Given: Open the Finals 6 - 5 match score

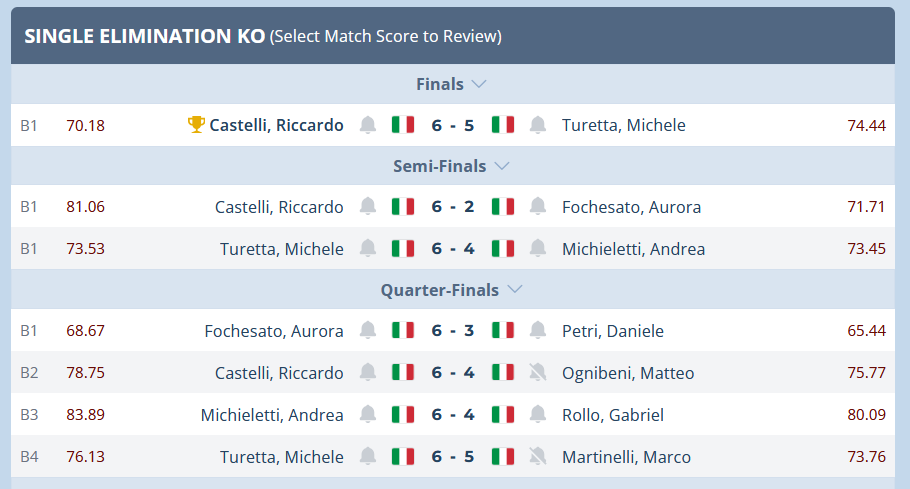Looking at the screenshot, I should click(x=453, y=125).
